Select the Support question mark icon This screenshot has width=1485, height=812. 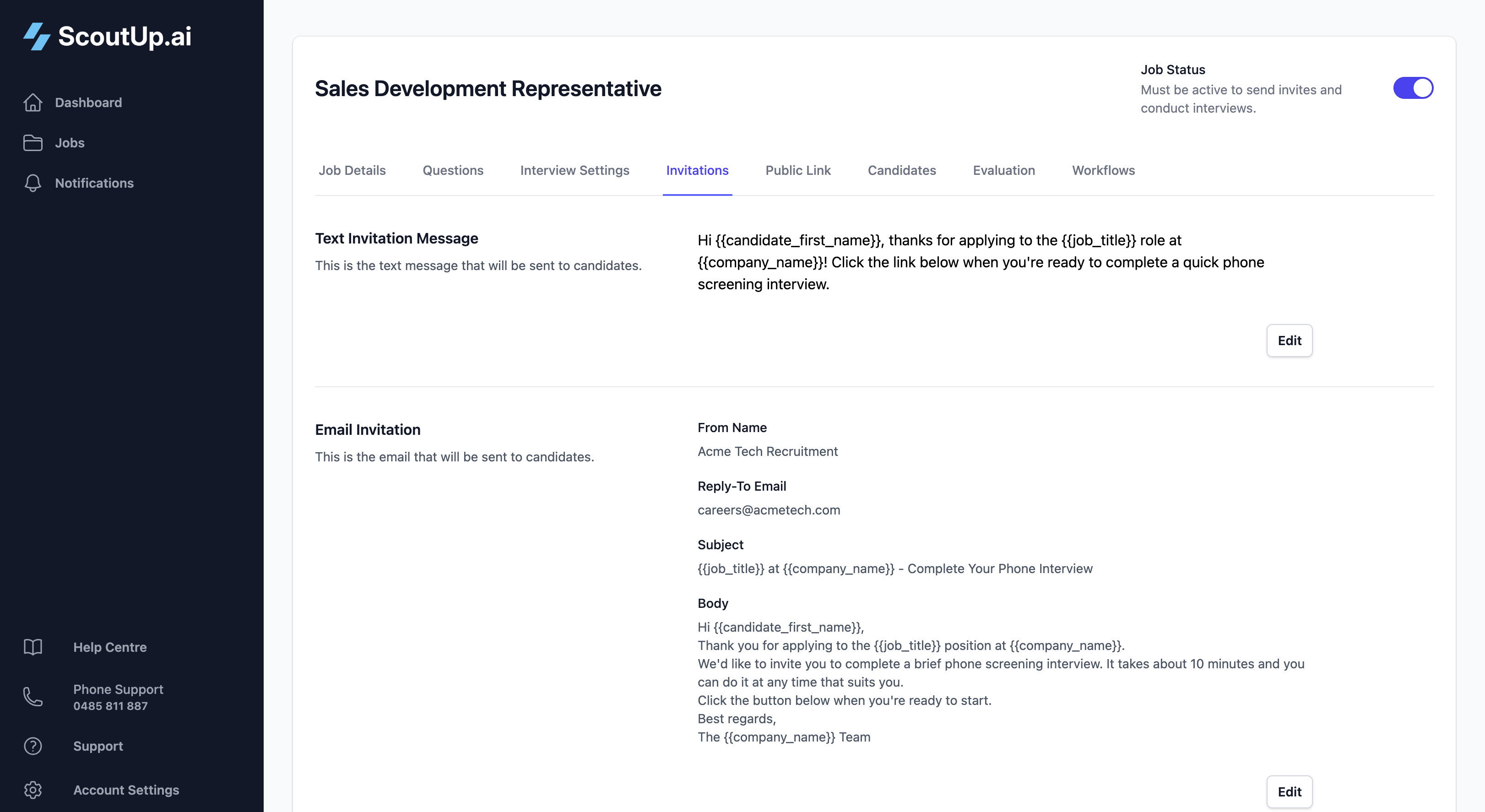[x=33, y=746]
